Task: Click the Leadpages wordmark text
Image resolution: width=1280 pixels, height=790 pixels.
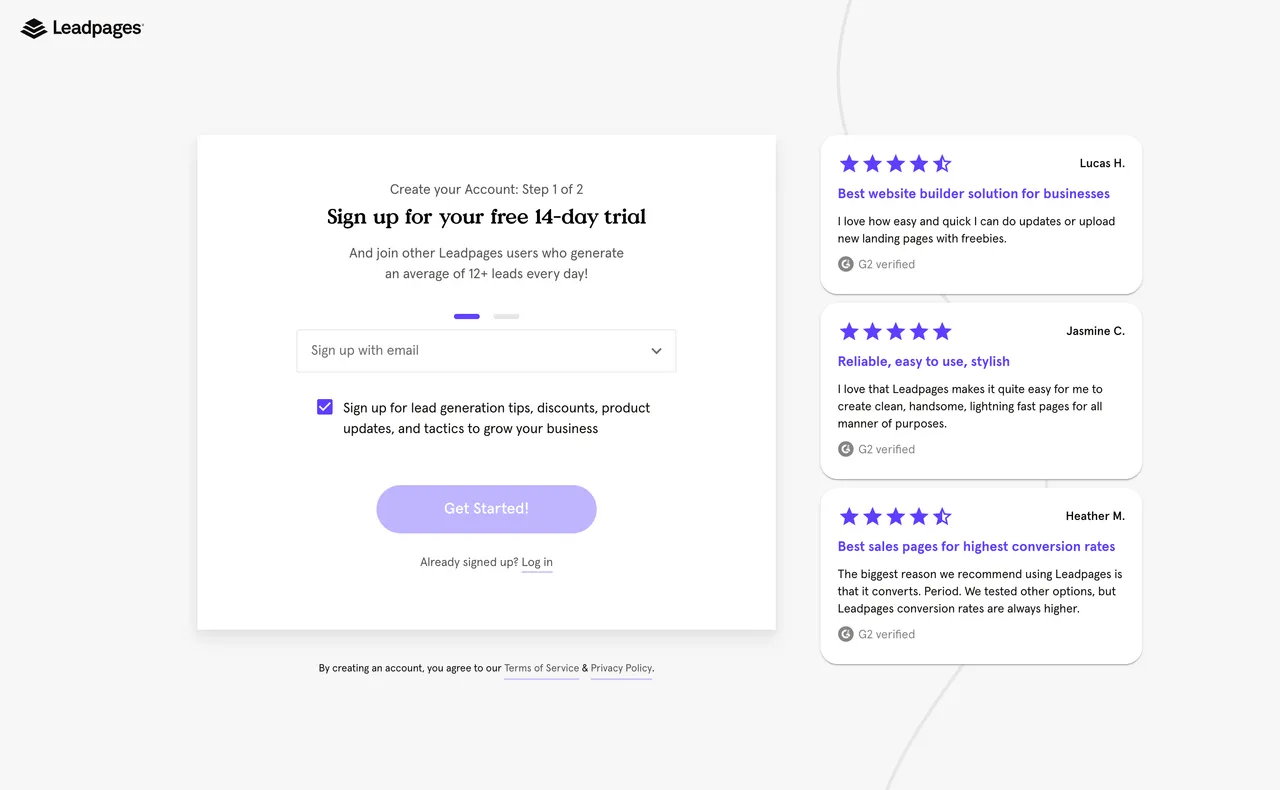Action: [97, 29]
